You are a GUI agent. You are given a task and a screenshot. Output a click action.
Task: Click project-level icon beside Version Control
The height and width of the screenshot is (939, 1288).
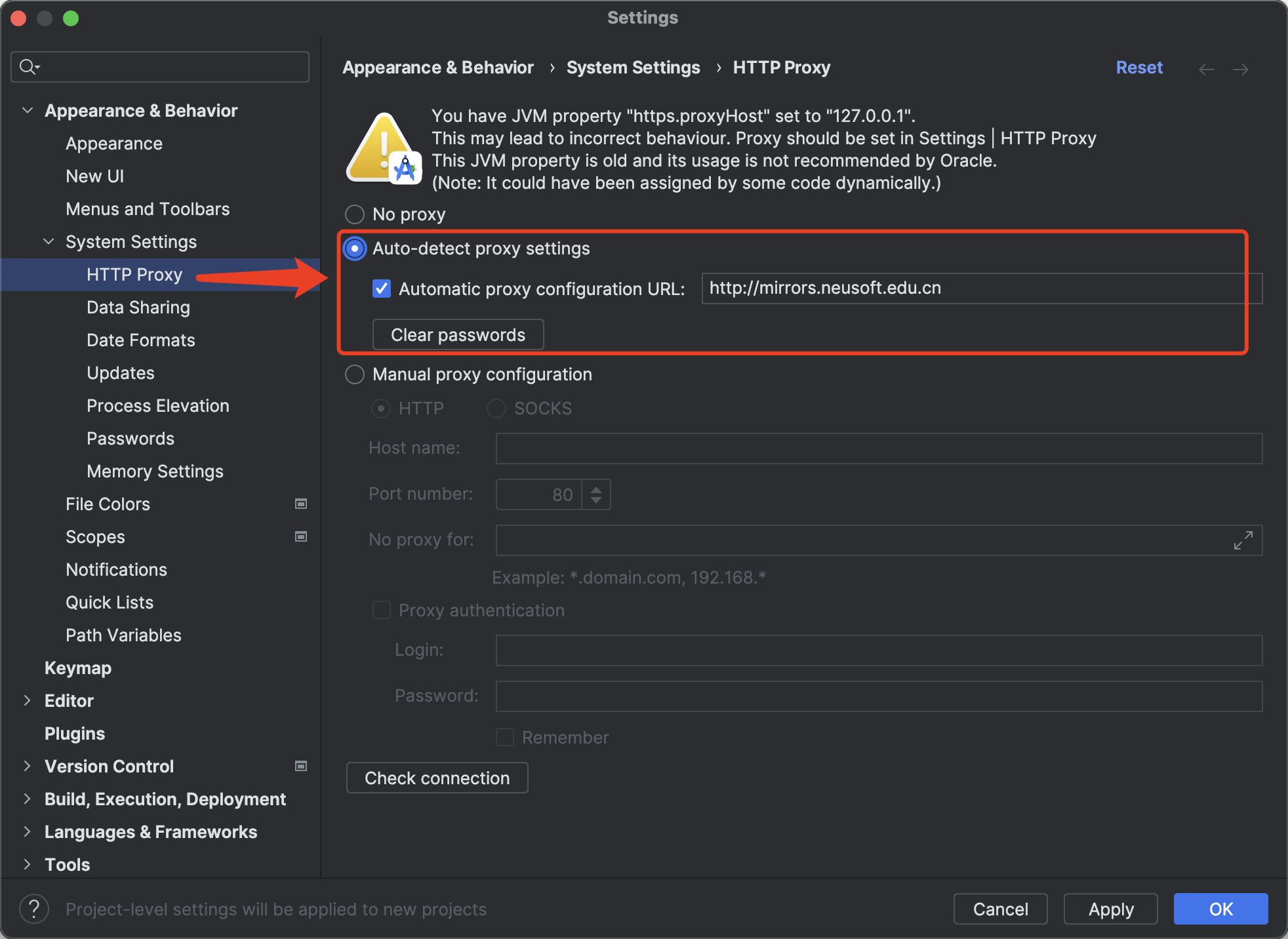(301, 766)
